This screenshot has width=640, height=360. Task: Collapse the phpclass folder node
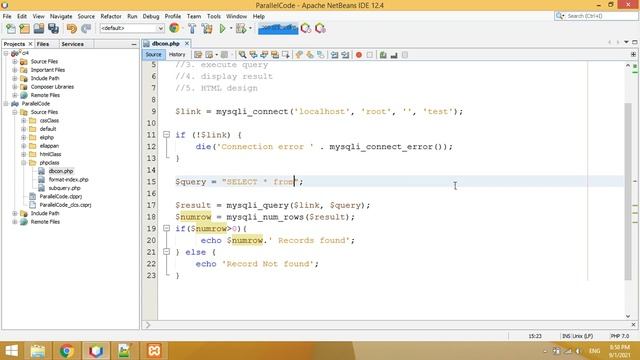tap(24, 162)
